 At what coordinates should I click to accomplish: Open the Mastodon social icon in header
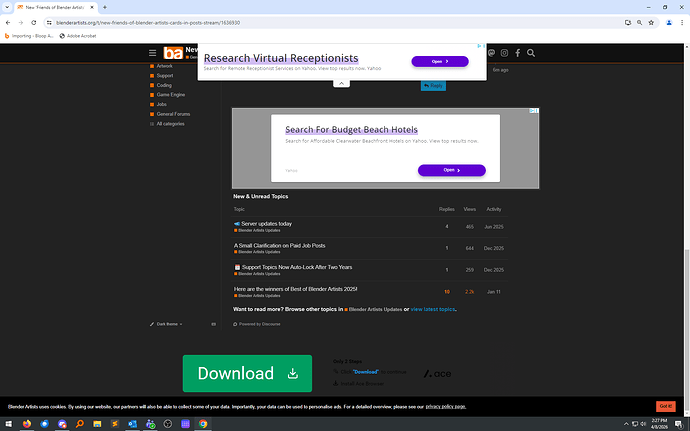492,53
